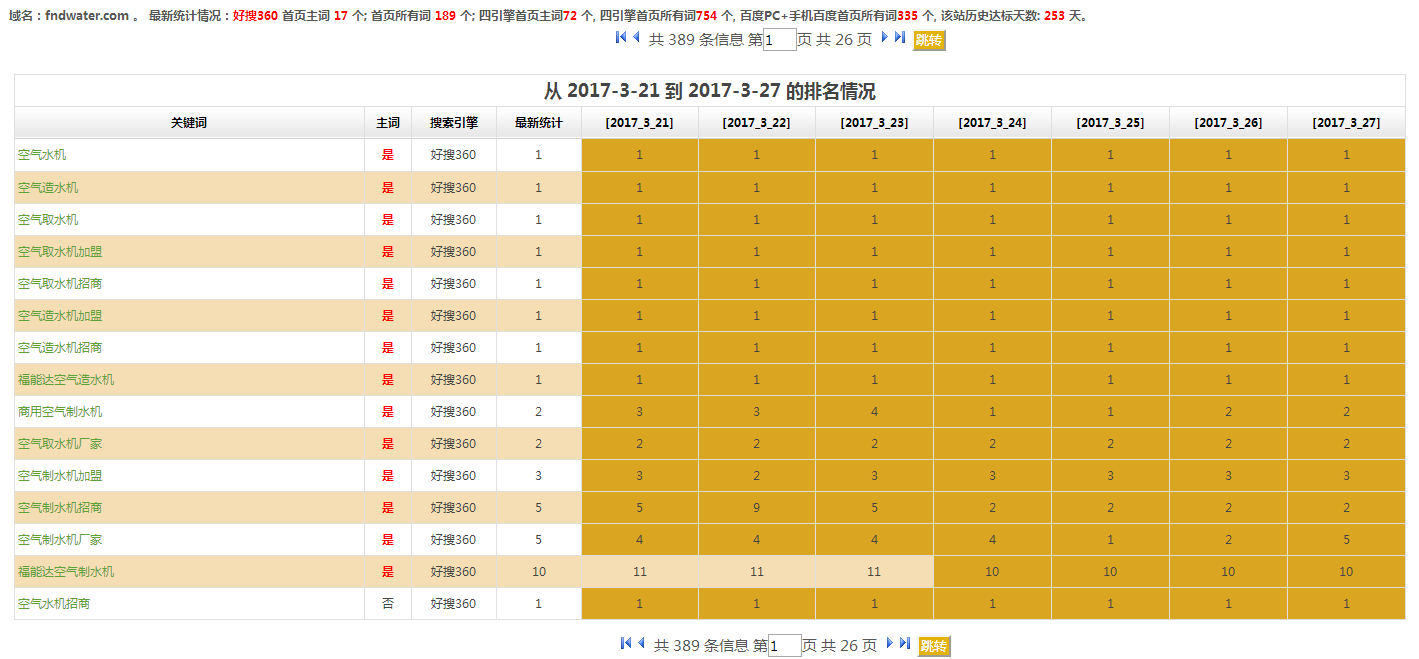Click previous page arrow in top pagination
Screen dimensions: 1419x659
636,38
